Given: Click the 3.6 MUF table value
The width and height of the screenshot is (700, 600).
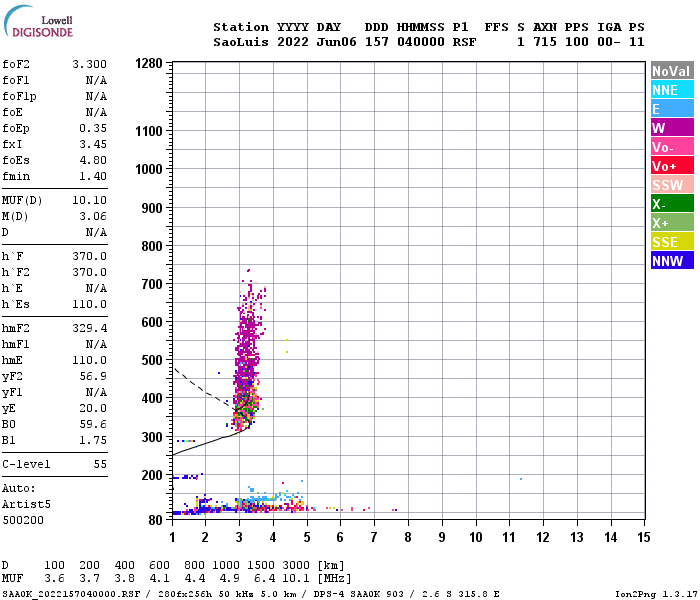Looking at the screenshot, I should 54,579.
